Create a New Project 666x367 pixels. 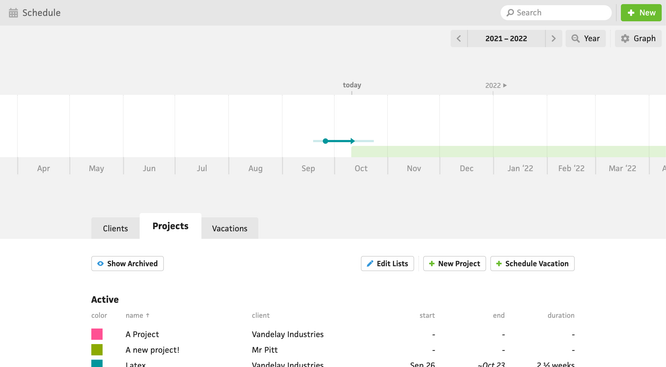point(454,263)
